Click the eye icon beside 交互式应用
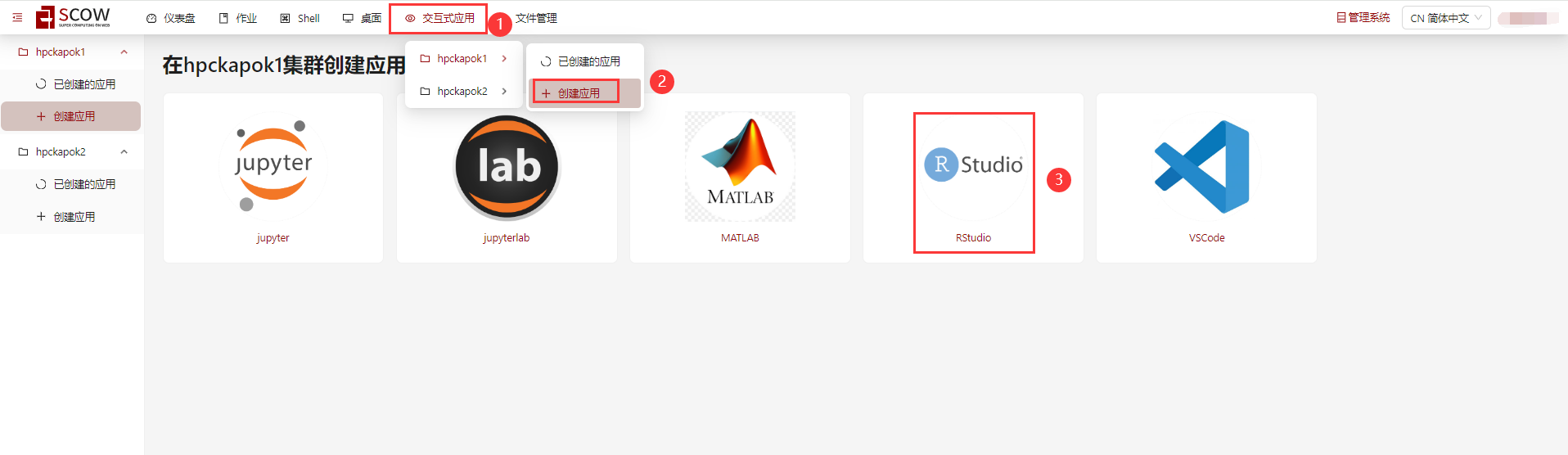Image resolution: width=1568 pixels, height=455 pixels. click(x=410, y=18)
